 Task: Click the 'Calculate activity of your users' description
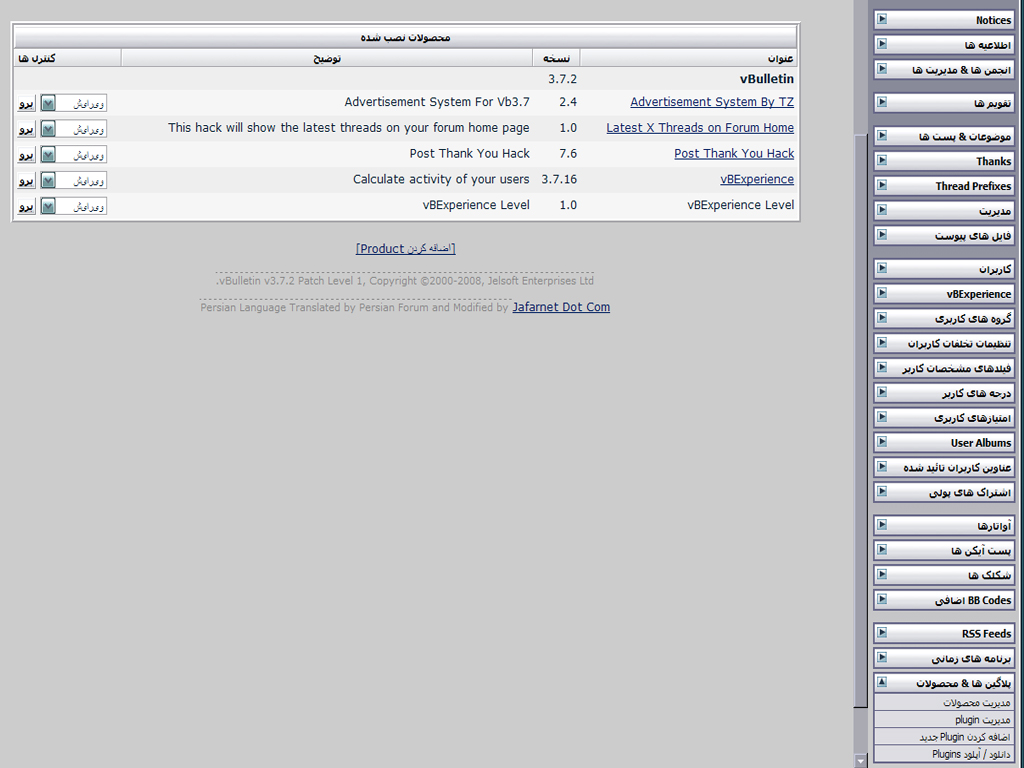pos(441,179)
